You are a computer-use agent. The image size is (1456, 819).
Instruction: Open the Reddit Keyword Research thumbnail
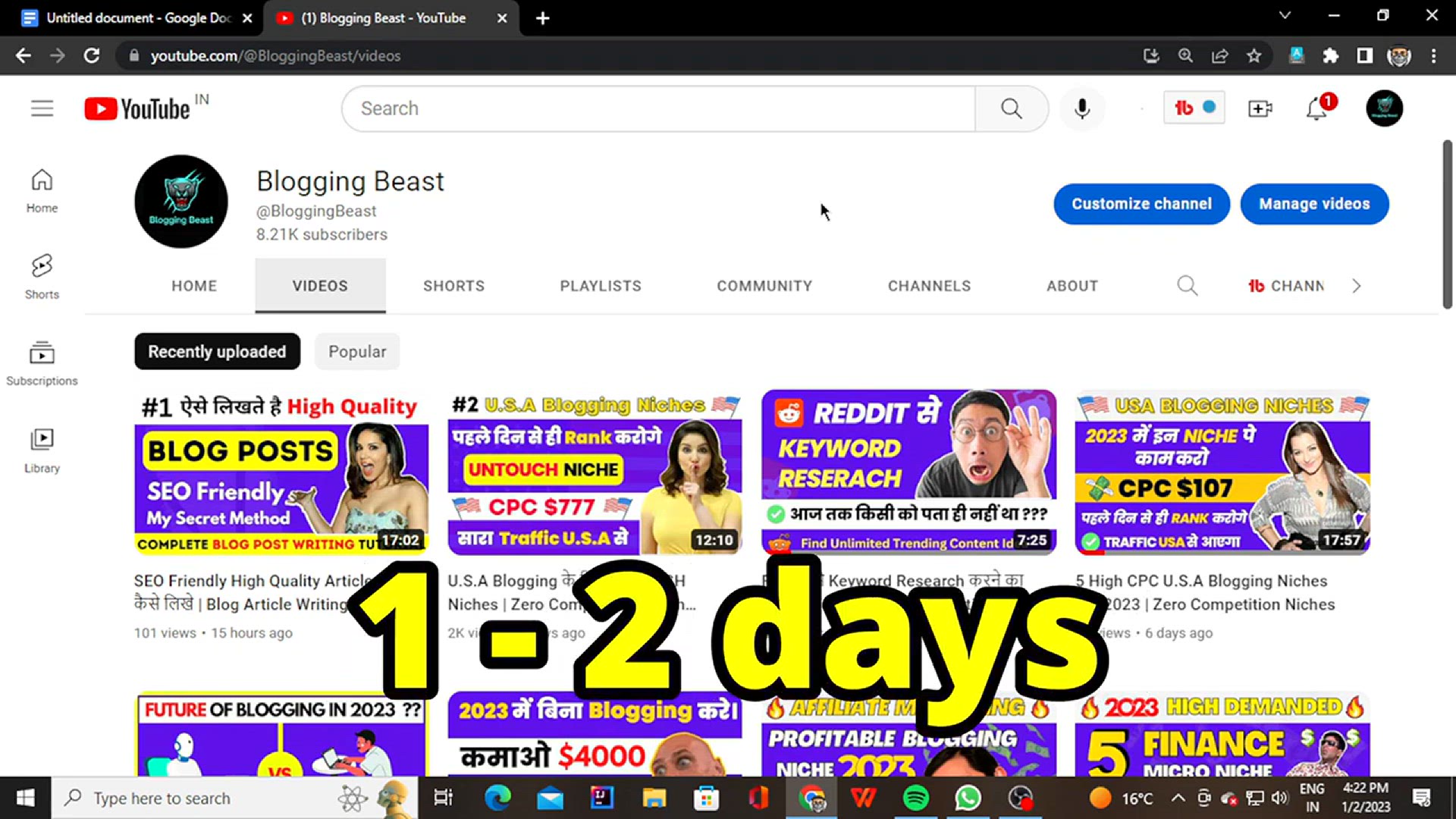tap(908, 472)
